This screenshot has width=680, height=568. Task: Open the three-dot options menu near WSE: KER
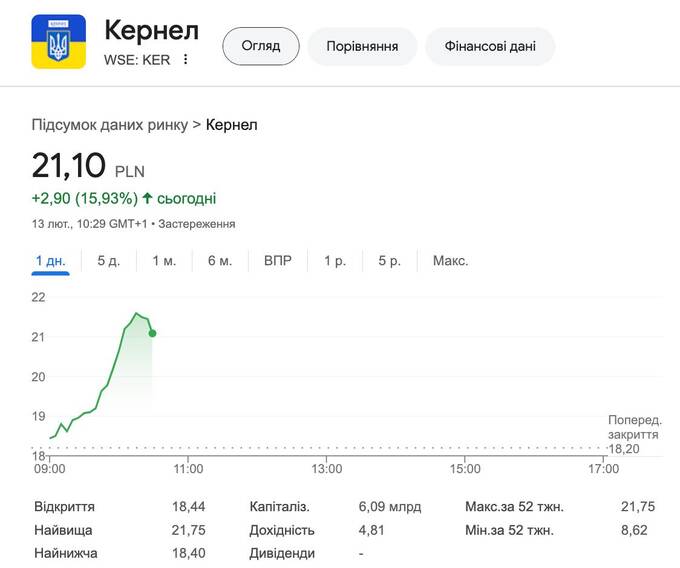pos(185,60)
